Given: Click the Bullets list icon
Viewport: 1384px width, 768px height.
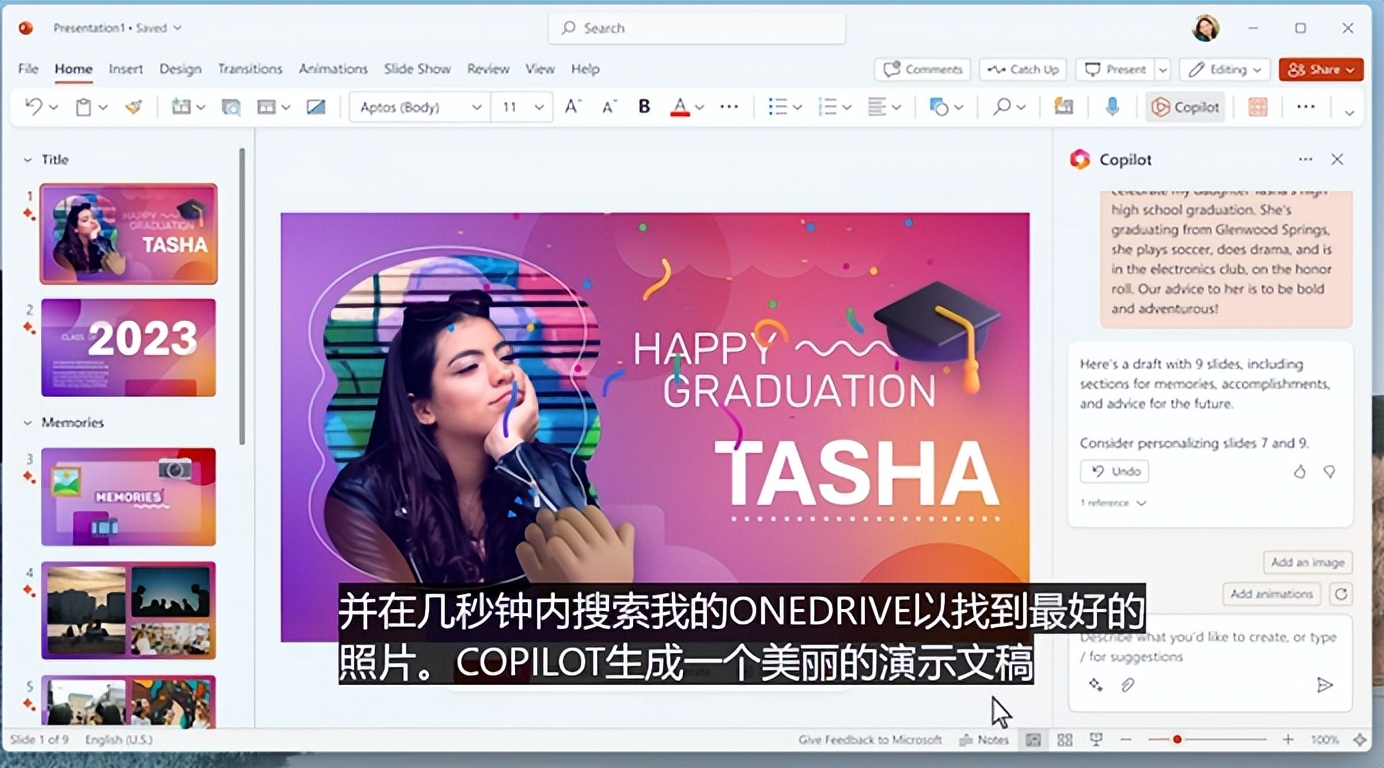Looking at the screenshot, I should pyautogui.click(x=777, y=107).
